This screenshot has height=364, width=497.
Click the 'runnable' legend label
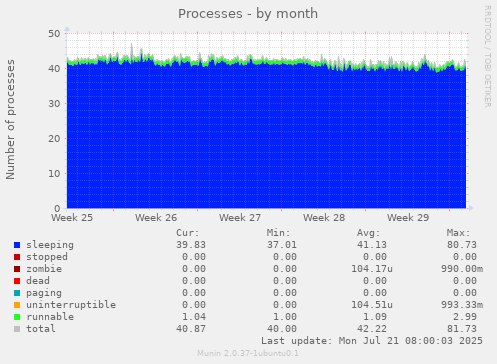[50, 317]
